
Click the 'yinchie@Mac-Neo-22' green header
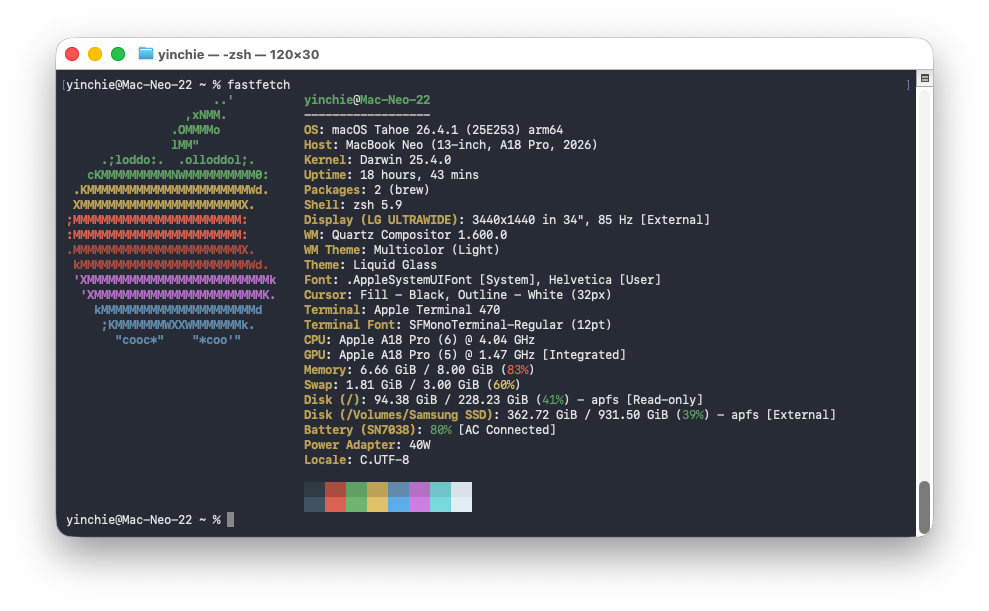(x=367, y=100)
